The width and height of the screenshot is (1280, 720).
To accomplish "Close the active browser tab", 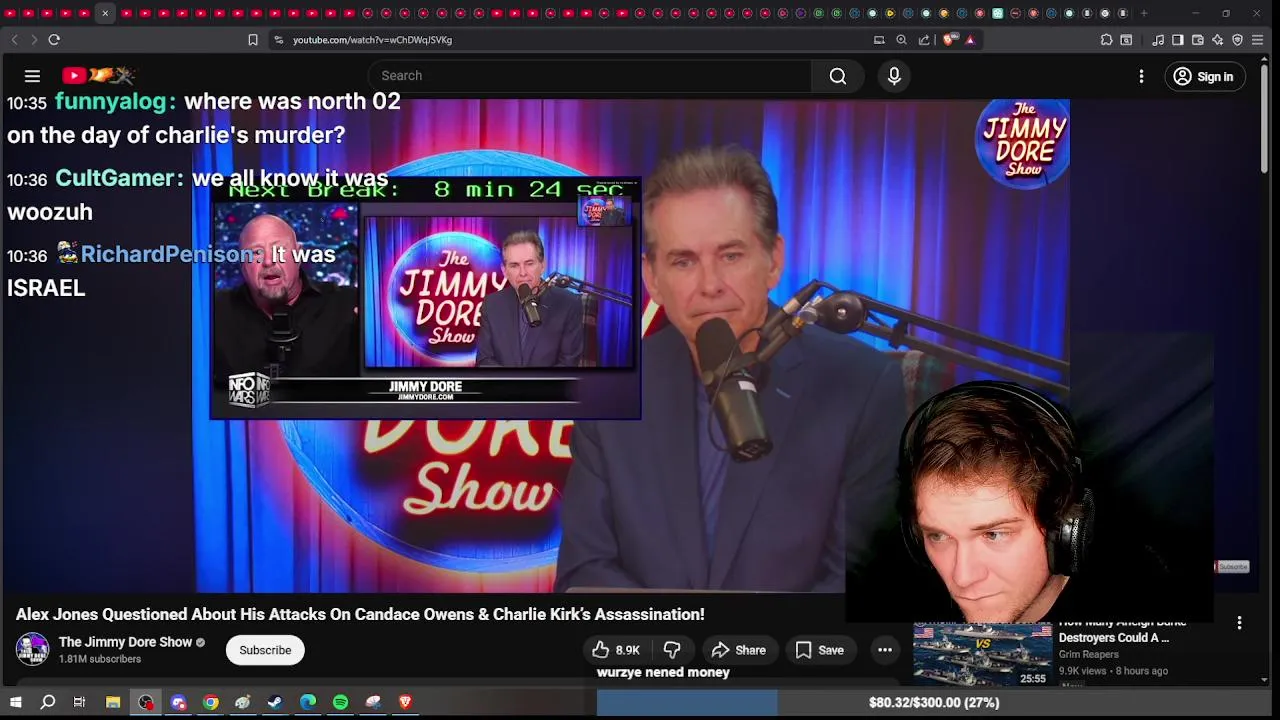I will [x=105, y=13].
